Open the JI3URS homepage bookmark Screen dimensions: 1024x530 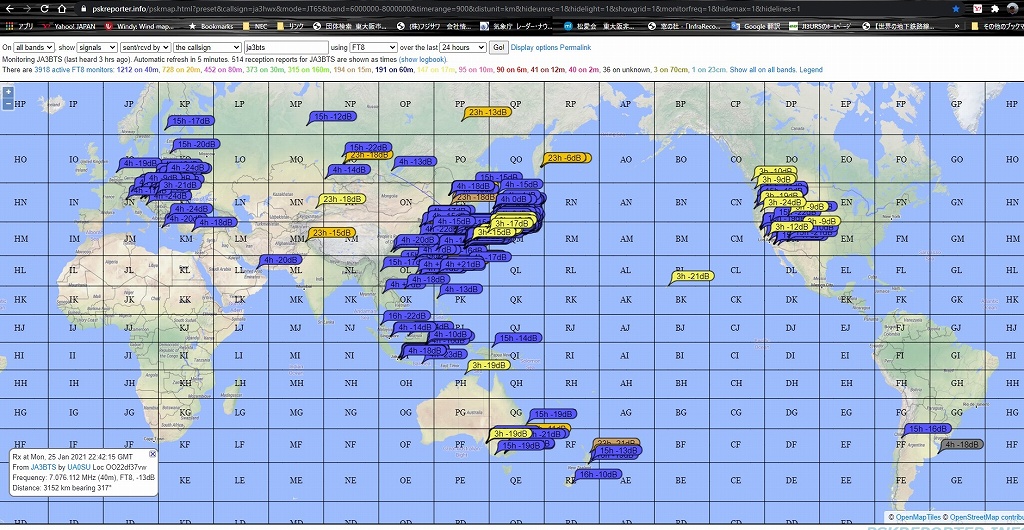821,26
